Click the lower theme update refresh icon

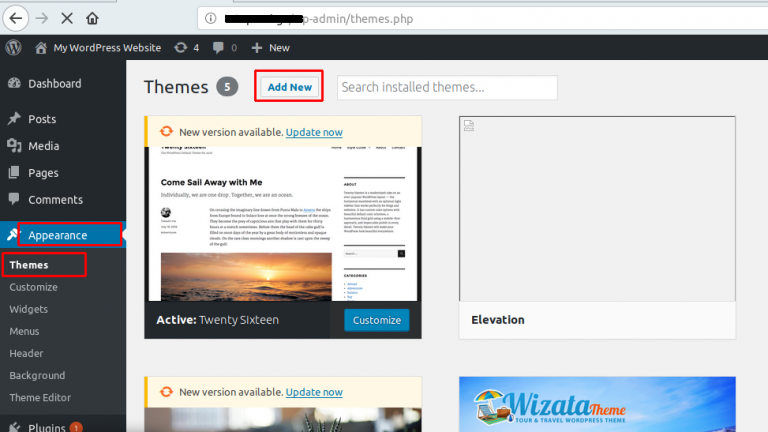pyautogui.click(x=167, y=391)
